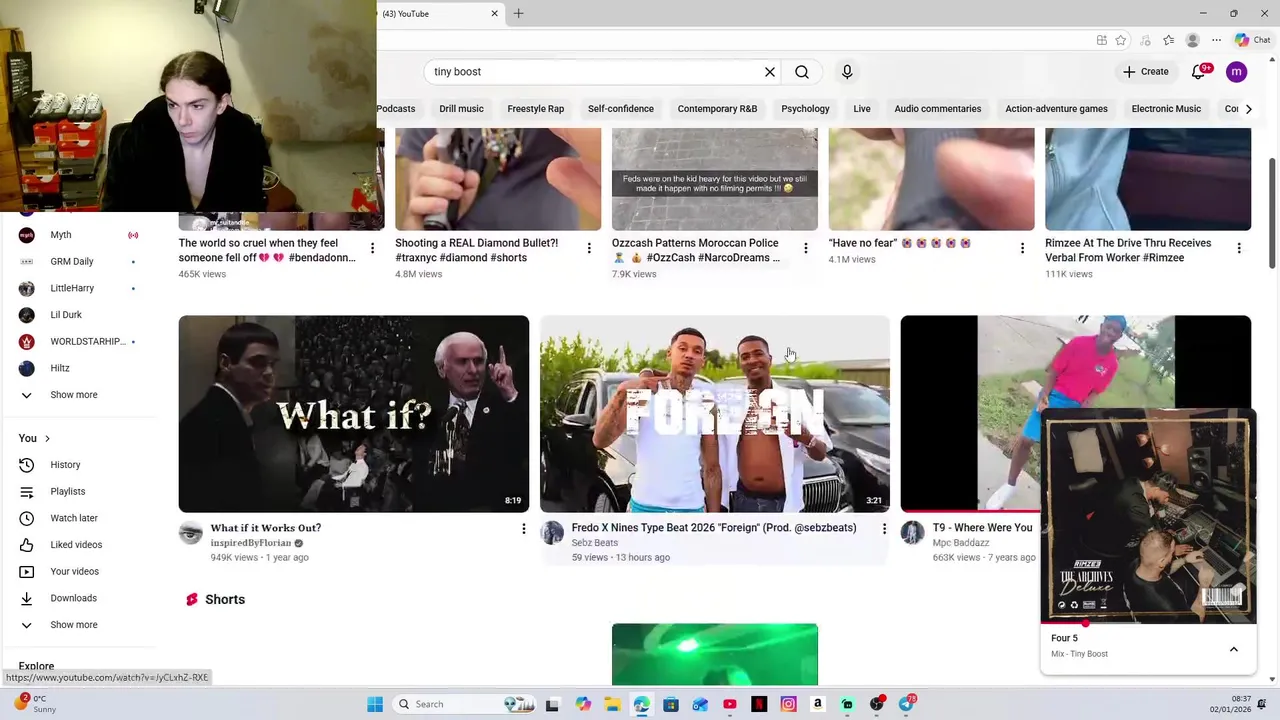The image size is (1280, 720).
Task: Open the Windows Start menu
Action: (x=375, y=704)
